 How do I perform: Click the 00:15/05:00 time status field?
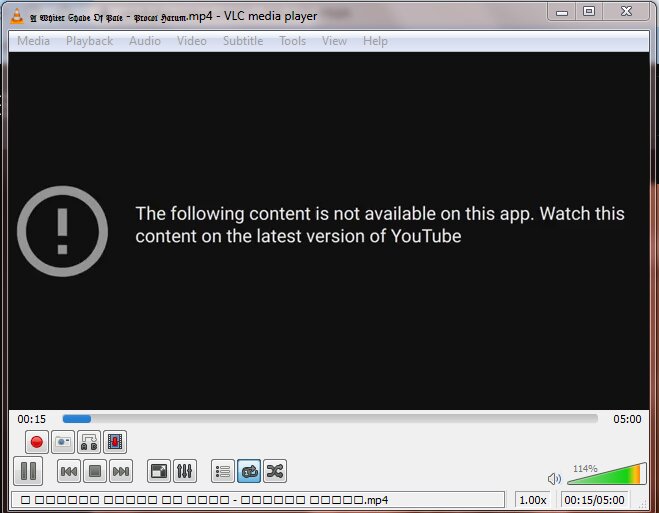tap(594, 500)
